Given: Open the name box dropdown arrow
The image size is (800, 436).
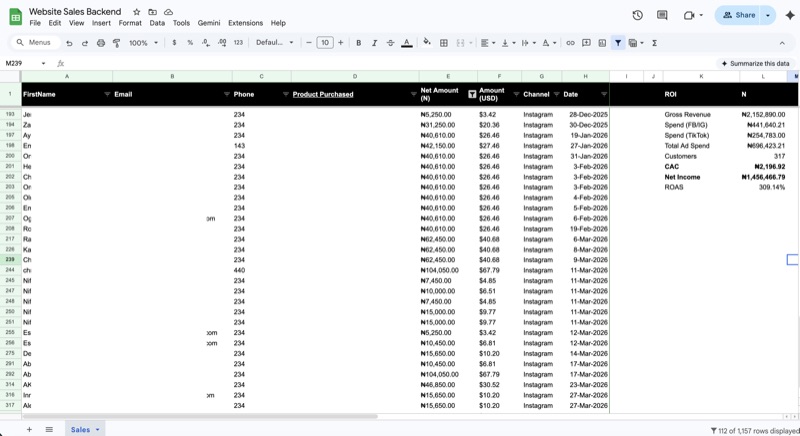Looking at the screenshot, I should (43, 63).
